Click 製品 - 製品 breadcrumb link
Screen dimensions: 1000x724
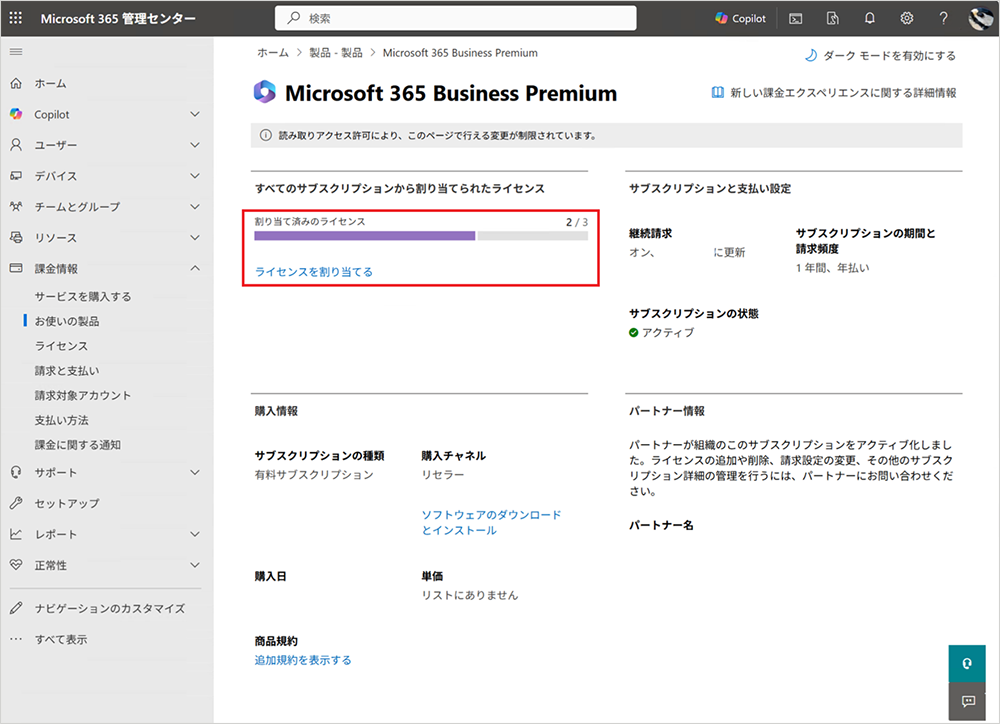pos(335,53)
